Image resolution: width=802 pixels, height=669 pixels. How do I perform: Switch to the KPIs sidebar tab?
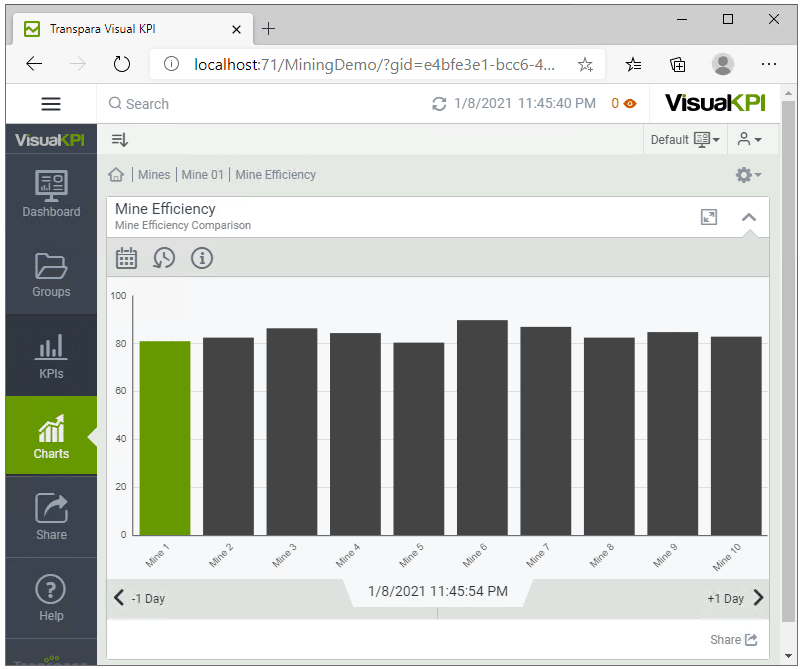pyautogui.click(x=51, y=355)
